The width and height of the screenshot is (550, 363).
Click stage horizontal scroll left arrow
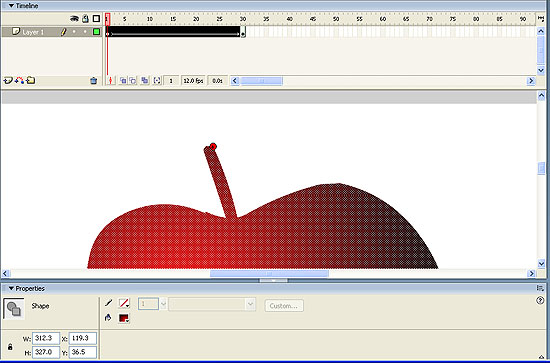5,273
